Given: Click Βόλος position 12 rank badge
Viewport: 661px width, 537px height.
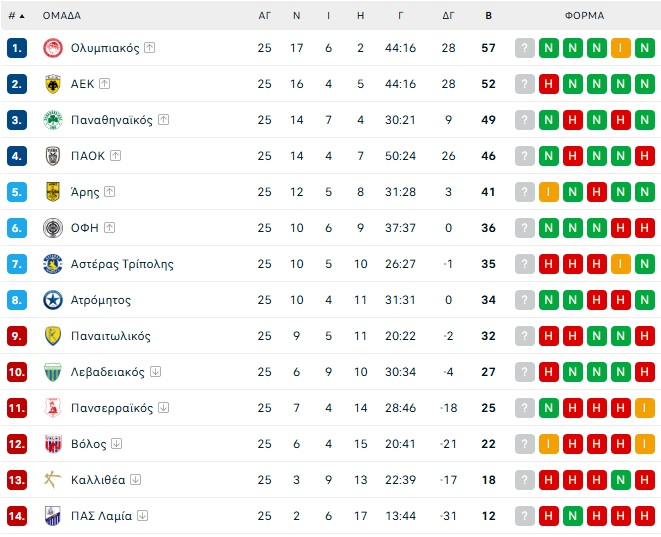Looking at the screenshot, I should tap(16, 444).
